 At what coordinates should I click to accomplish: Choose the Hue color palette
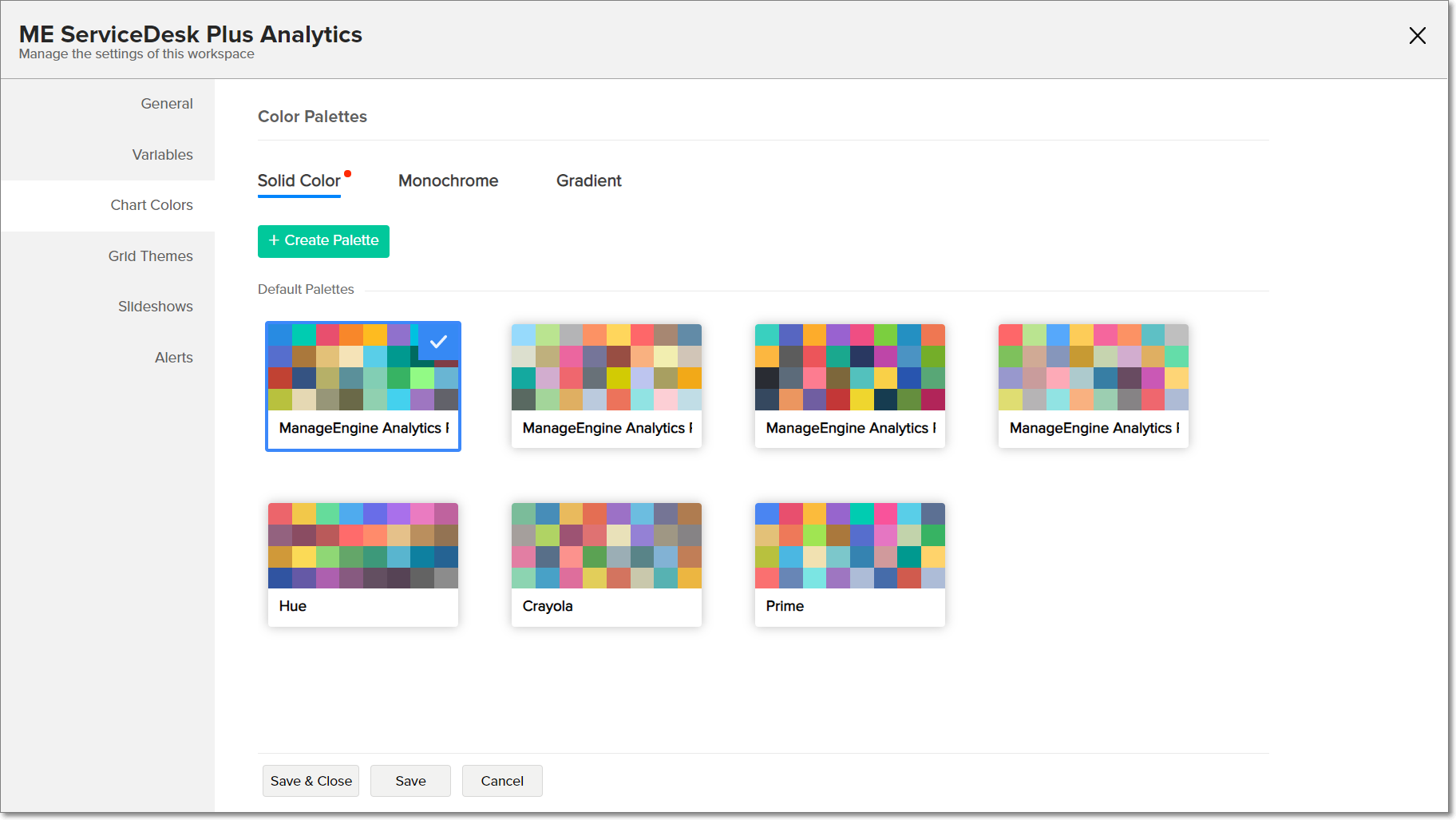click(x=362, y=564)
